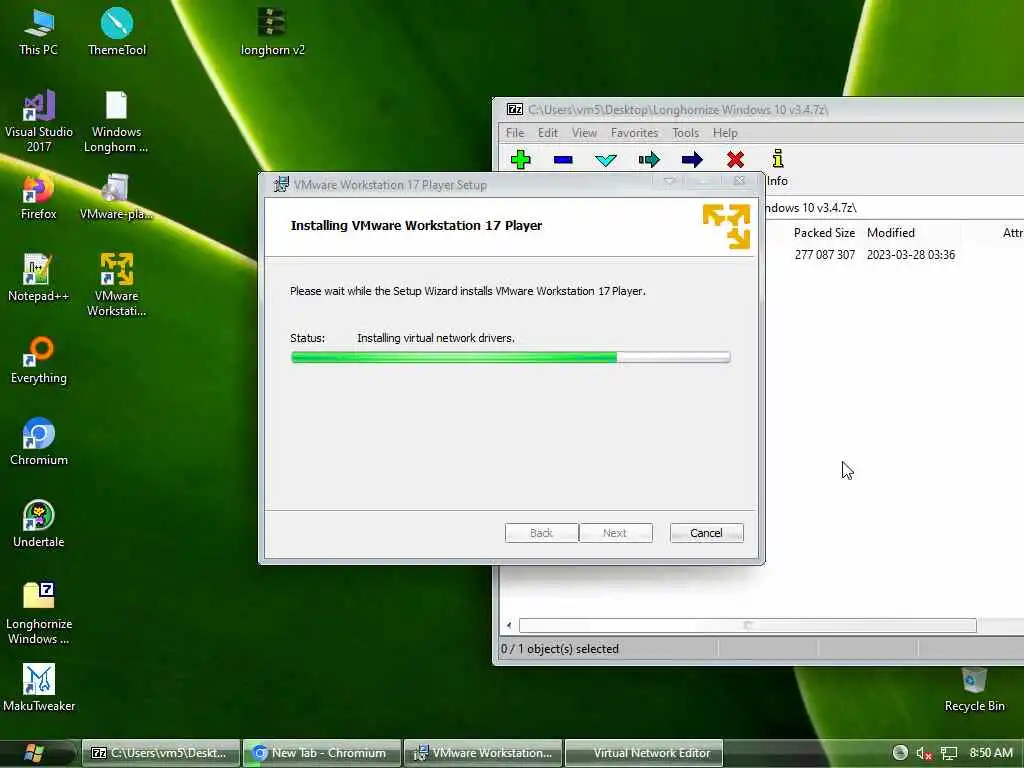Click the 2023-03-28 03:36 modified cell
Screen dimensions: 1024x768
click(910, 255)
